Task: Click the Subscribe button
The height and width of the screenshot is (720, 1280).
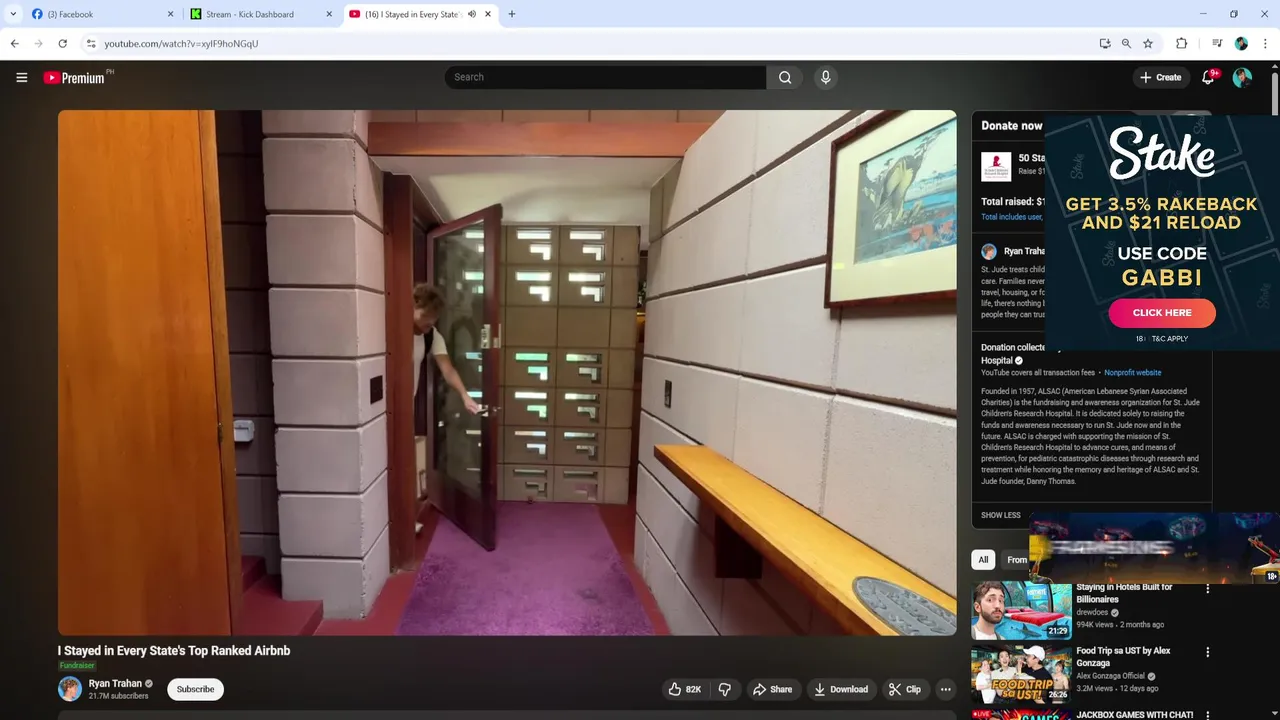Action: click(195, 689)
